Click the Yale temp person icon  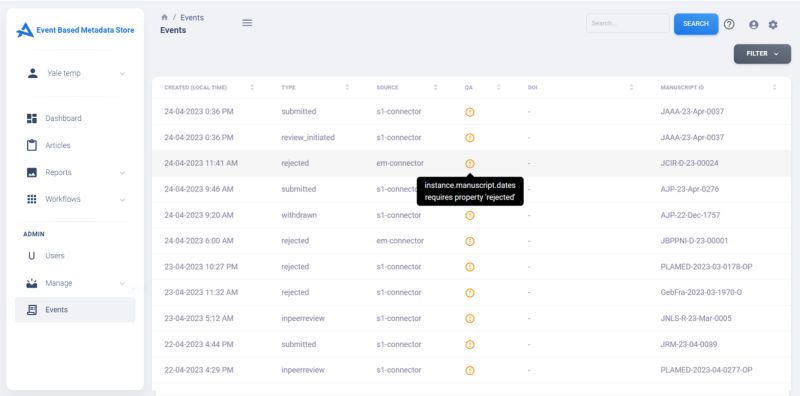click(33, 73)
